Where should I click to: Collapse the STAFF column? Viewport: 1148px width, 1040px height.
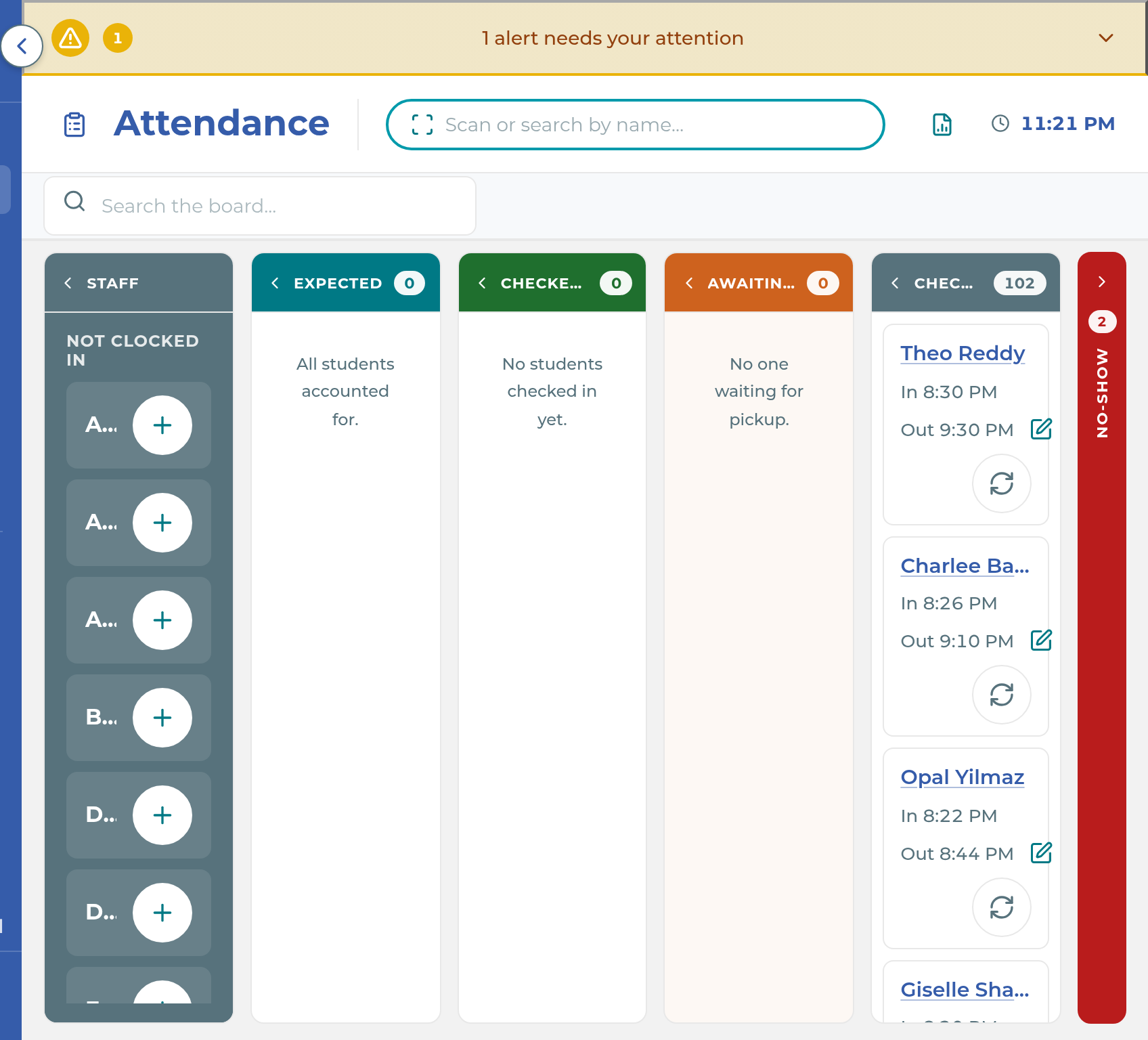68,283
